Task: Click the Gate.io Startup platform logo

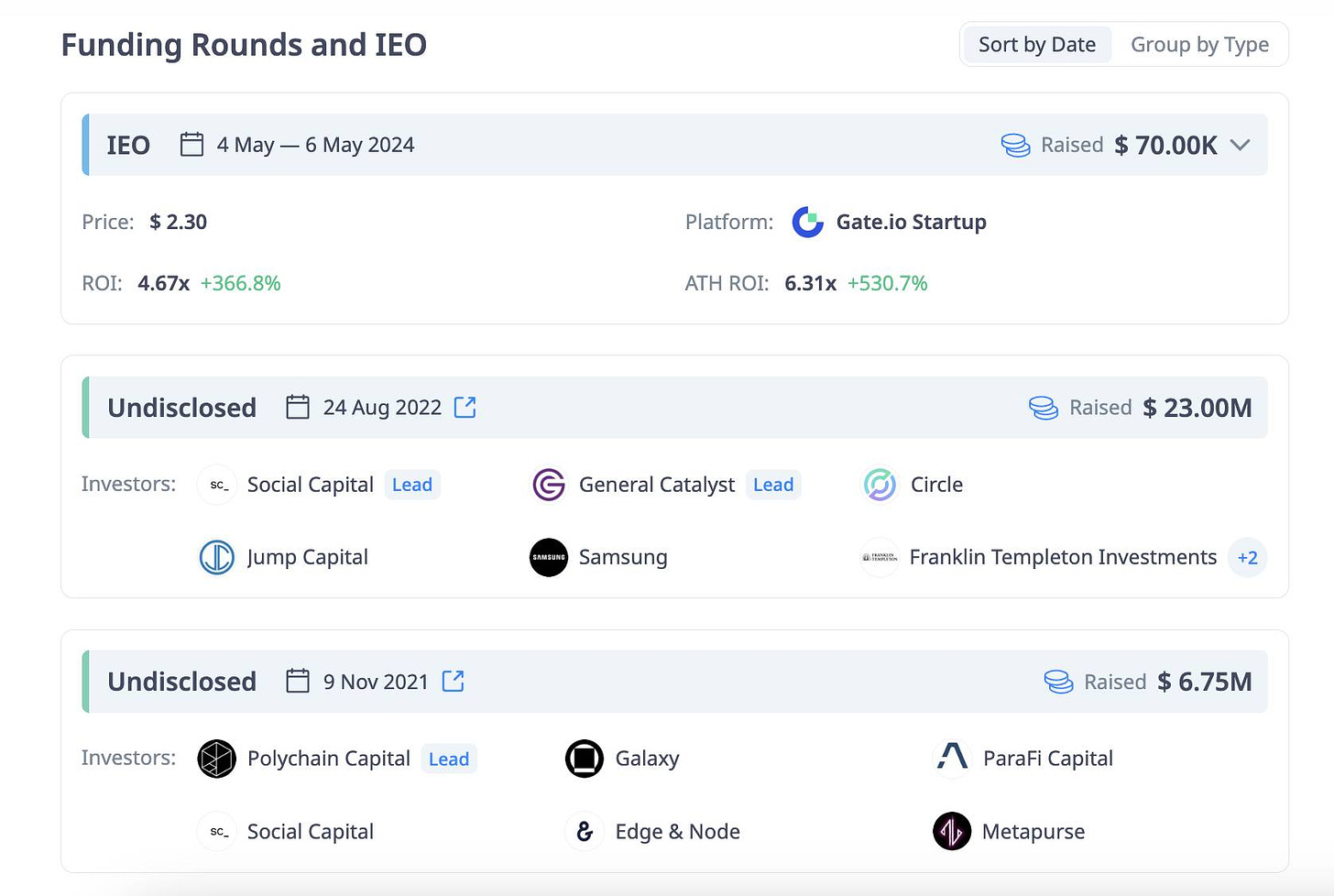Action: point(807,222)
